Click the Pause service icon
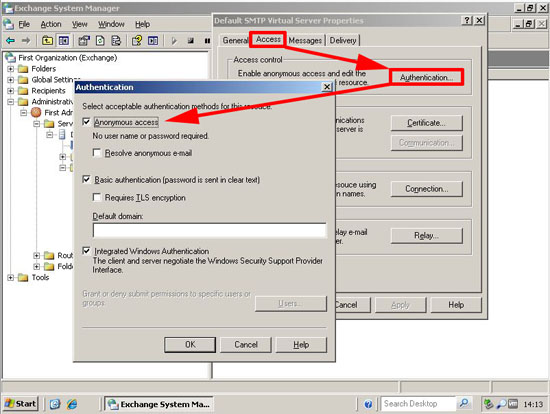This screenshot has width=550, height=414. [207, 41]
